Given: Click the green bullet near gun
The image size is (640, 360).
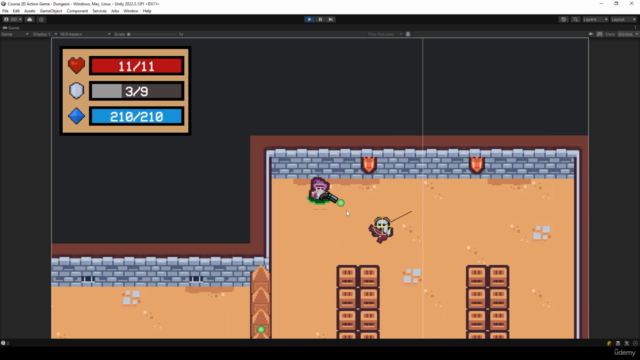Looking at the screenshot, I should click(341, 202).
